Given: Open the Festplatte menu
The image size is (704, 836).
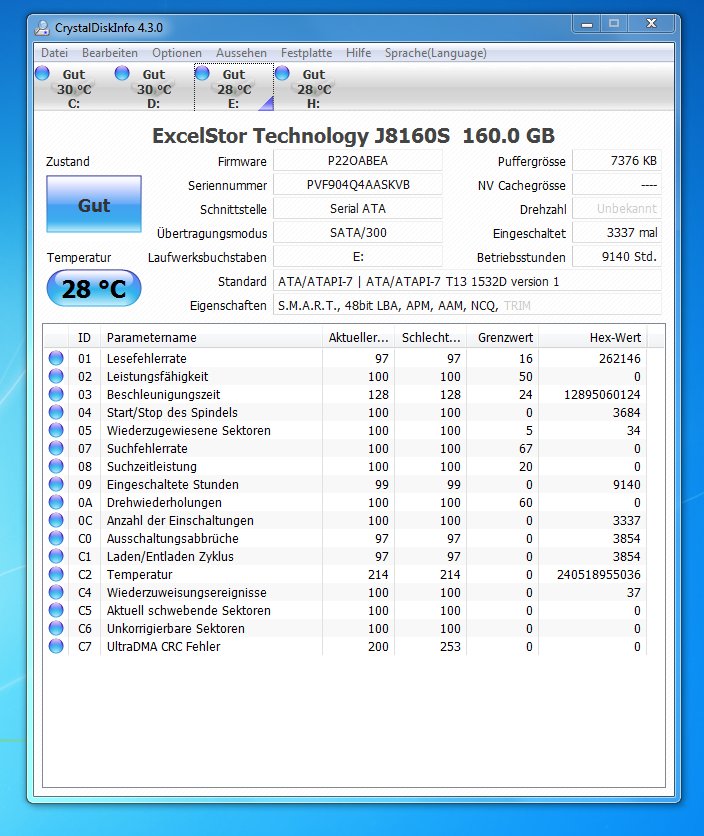Looking at the screenshot, I should 307,53.
